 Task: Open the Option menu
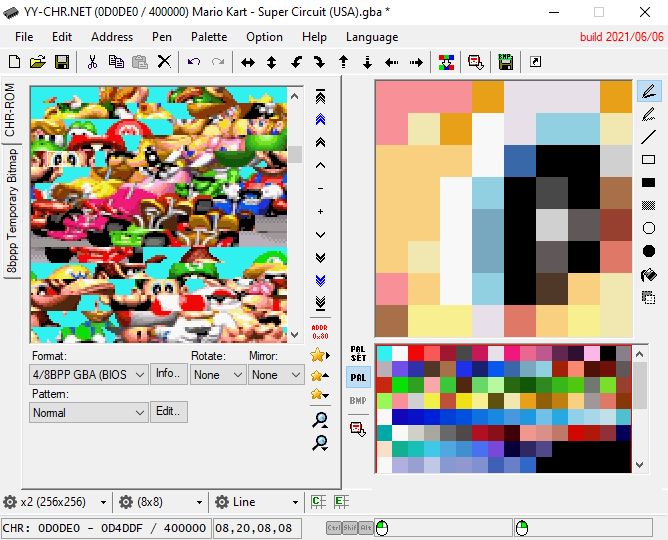pyautogui.click(x=264, y=37)
